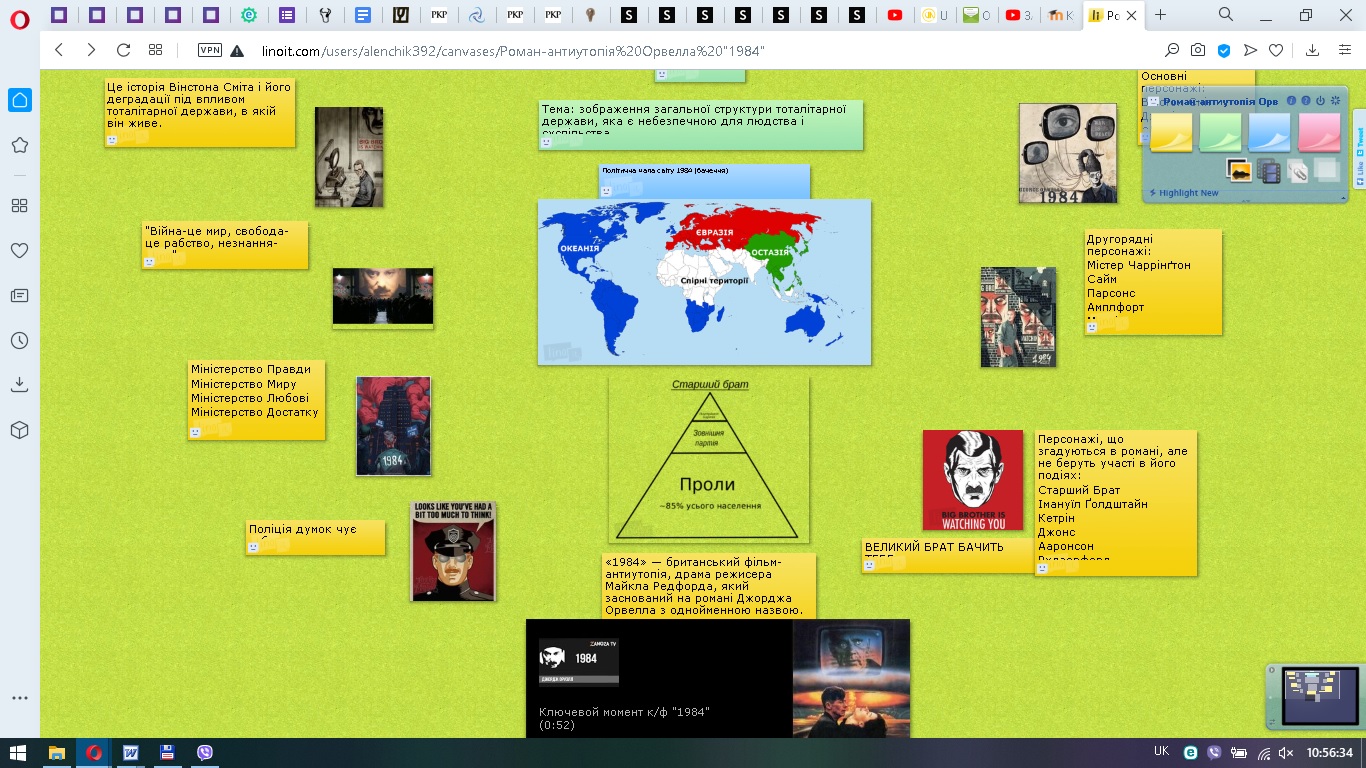Open Opera sidebar Home icon

pos(19,99)
